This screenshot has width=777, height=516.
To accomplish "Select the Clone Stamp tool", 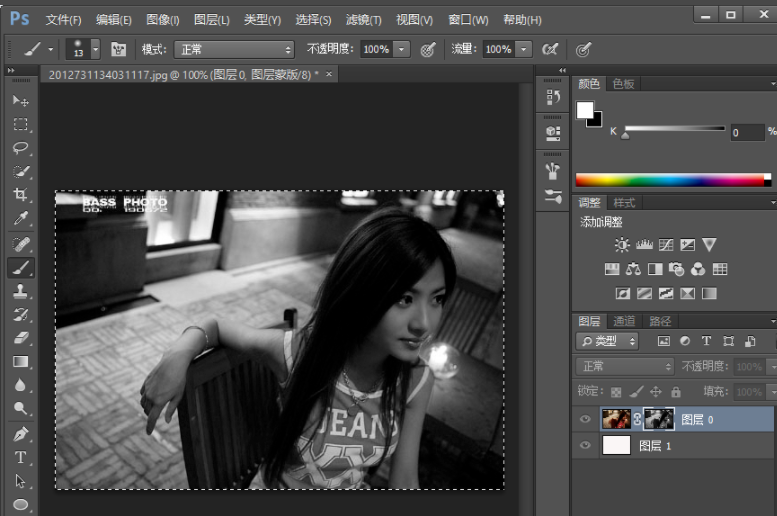I will coord(20,291).
